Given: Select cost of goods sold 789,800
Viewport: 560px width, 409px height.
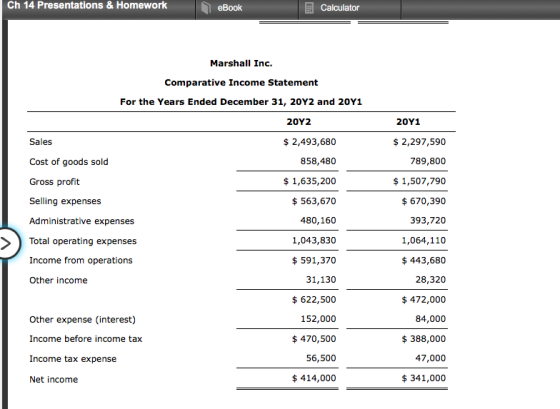Looking at the screenshot, I should click(x=428, y=161).
